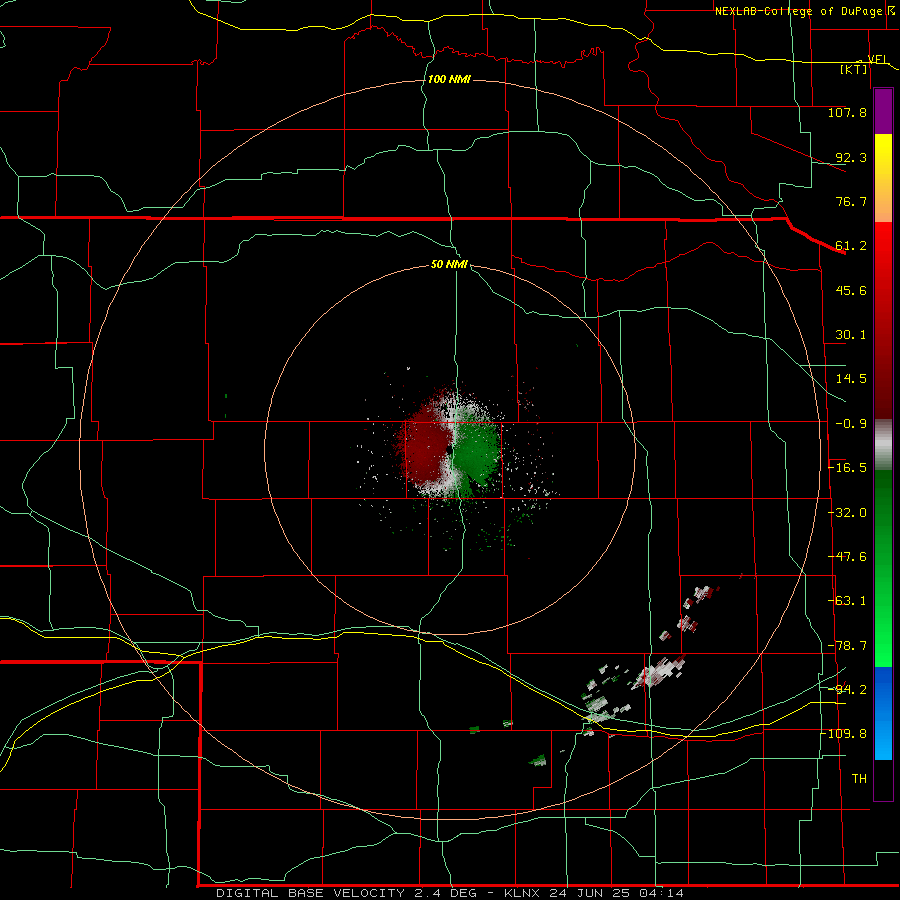Click the 14.5 velocity scale value
Viewport: 900px width, 900px height.
pyautogui.click(x=851, y=379)
